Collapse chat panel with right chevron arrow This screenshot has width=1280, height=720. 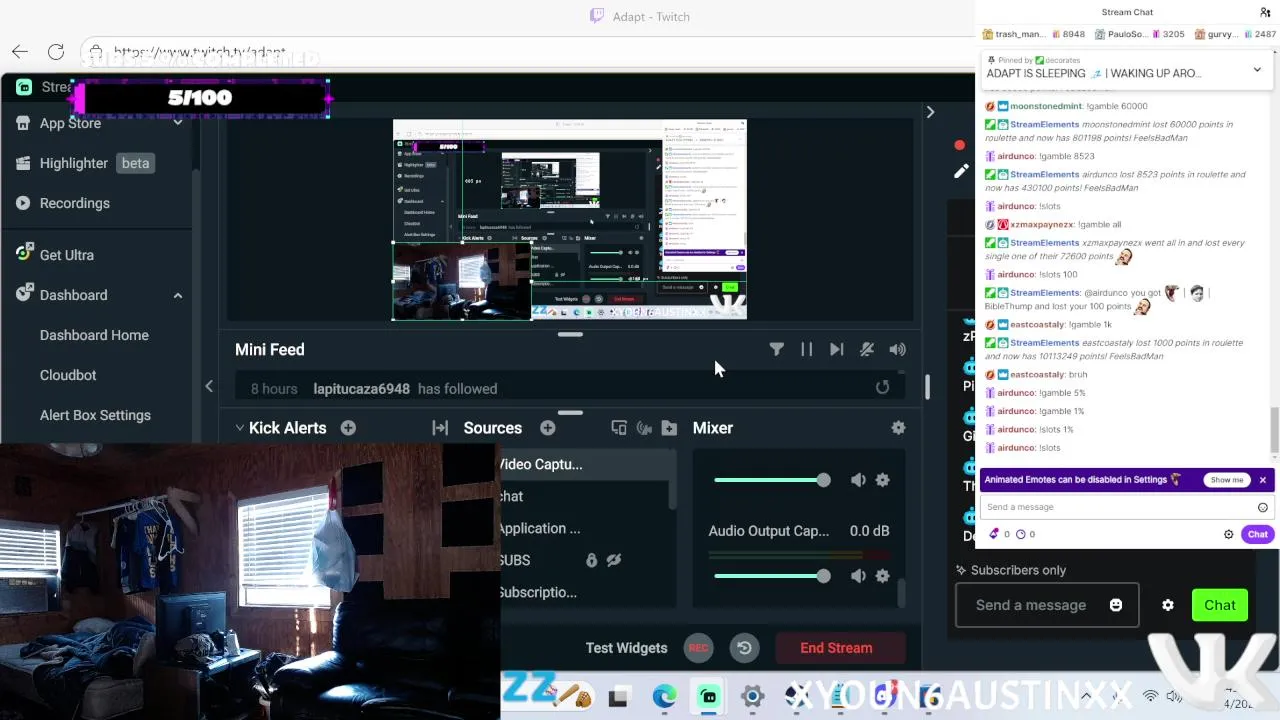click(930, 112)
